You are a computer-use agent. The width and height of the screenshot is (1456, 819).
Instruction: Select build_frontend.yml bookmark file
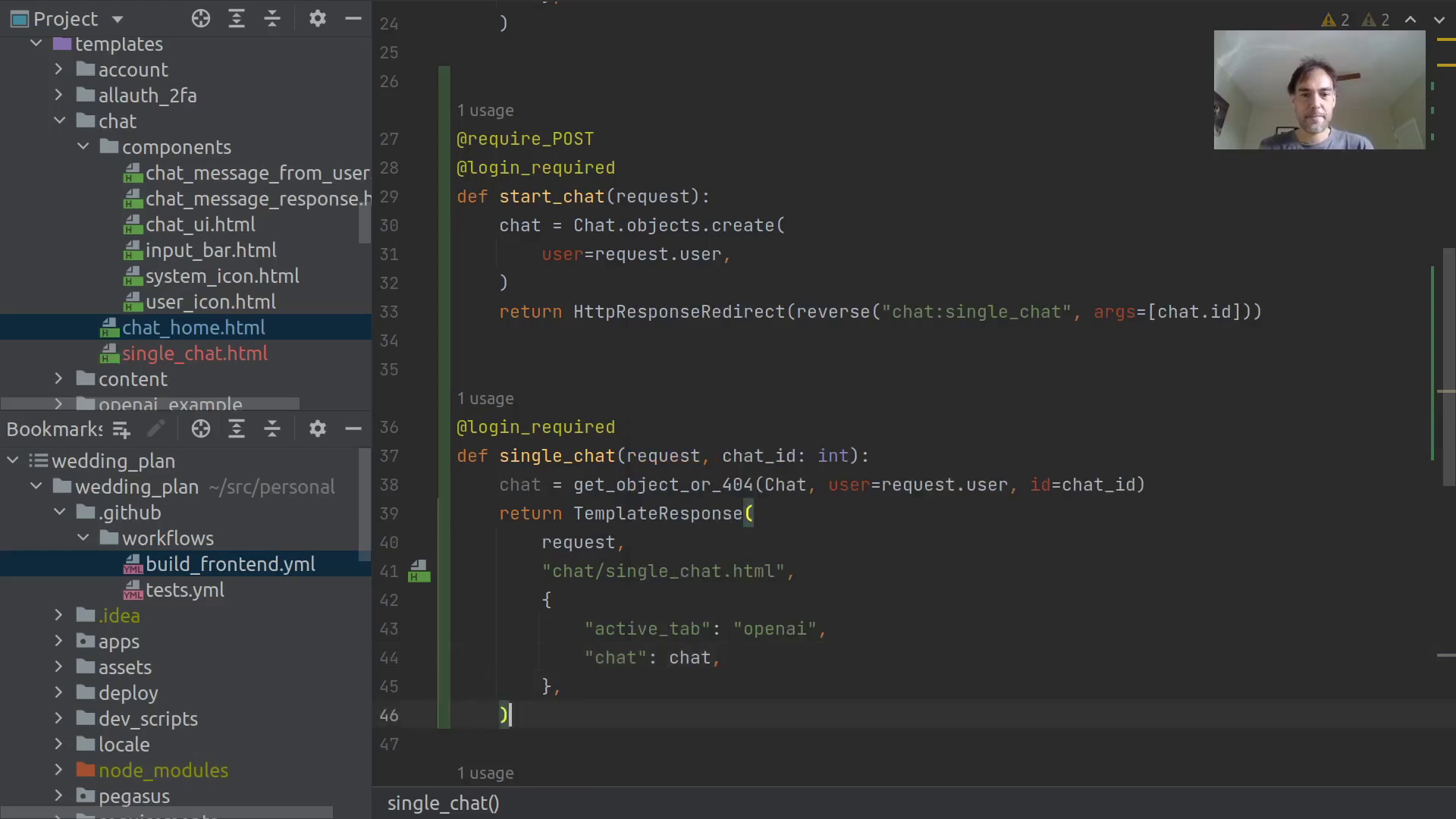pyautogui.click(x=230, y=564)
